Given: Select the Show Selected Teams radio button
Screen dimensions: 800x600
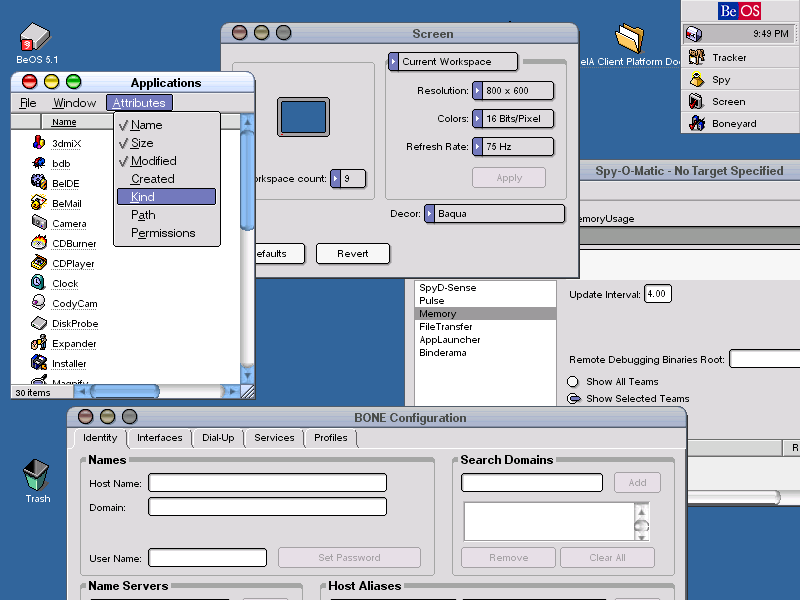Looking at the screenshot, I should [573, 398].
